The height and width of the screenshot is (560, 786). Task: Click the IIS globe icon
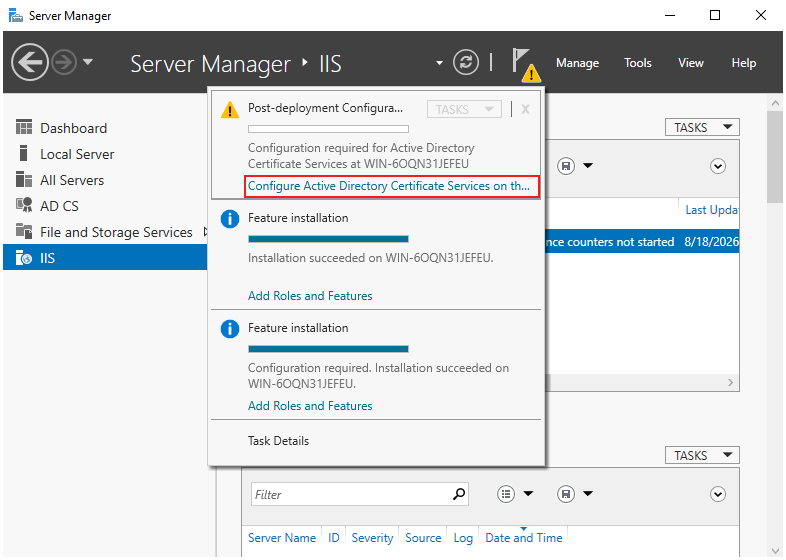24,258
